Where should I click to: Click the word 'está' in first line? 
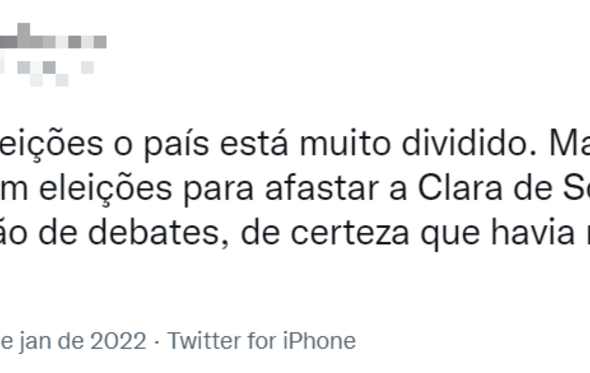pyautogui.click(x=254, y=143)
